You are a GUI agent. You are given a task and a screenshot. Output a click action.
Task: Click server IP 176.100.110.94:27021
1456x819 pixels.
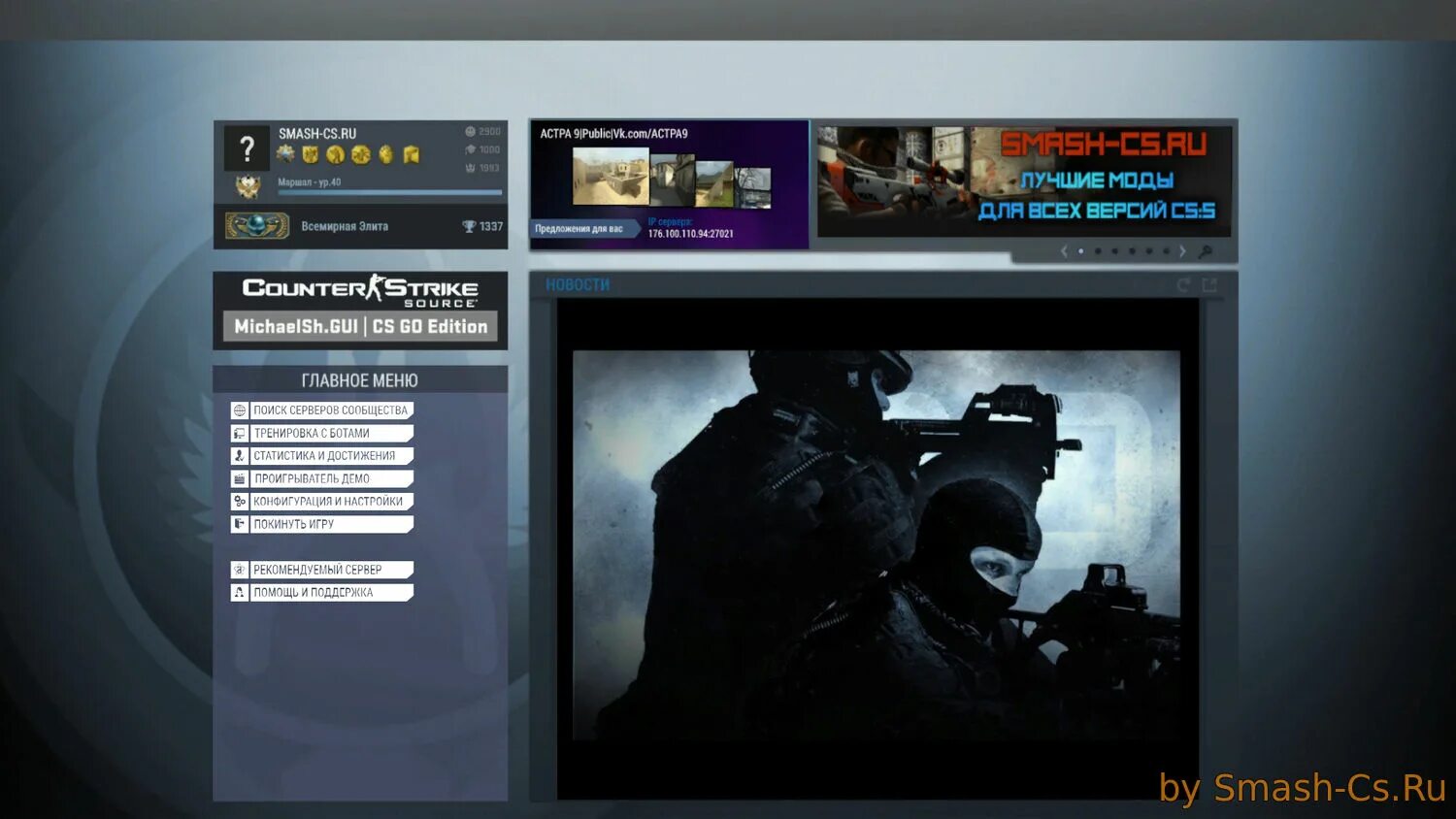691,234
